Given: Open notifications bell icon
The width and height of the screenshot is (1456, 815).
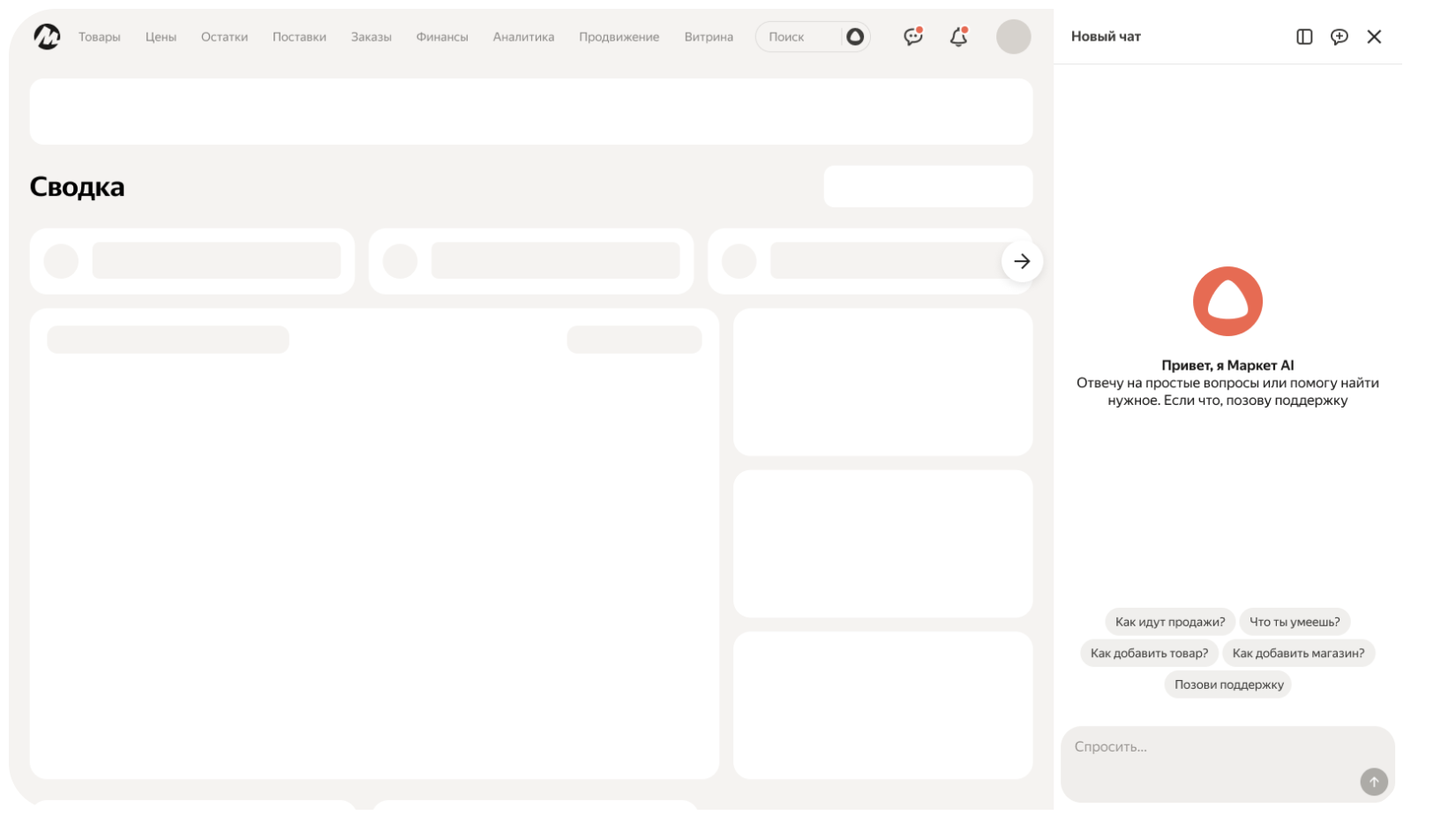Looking at the screenshot, I should point(958,37).
